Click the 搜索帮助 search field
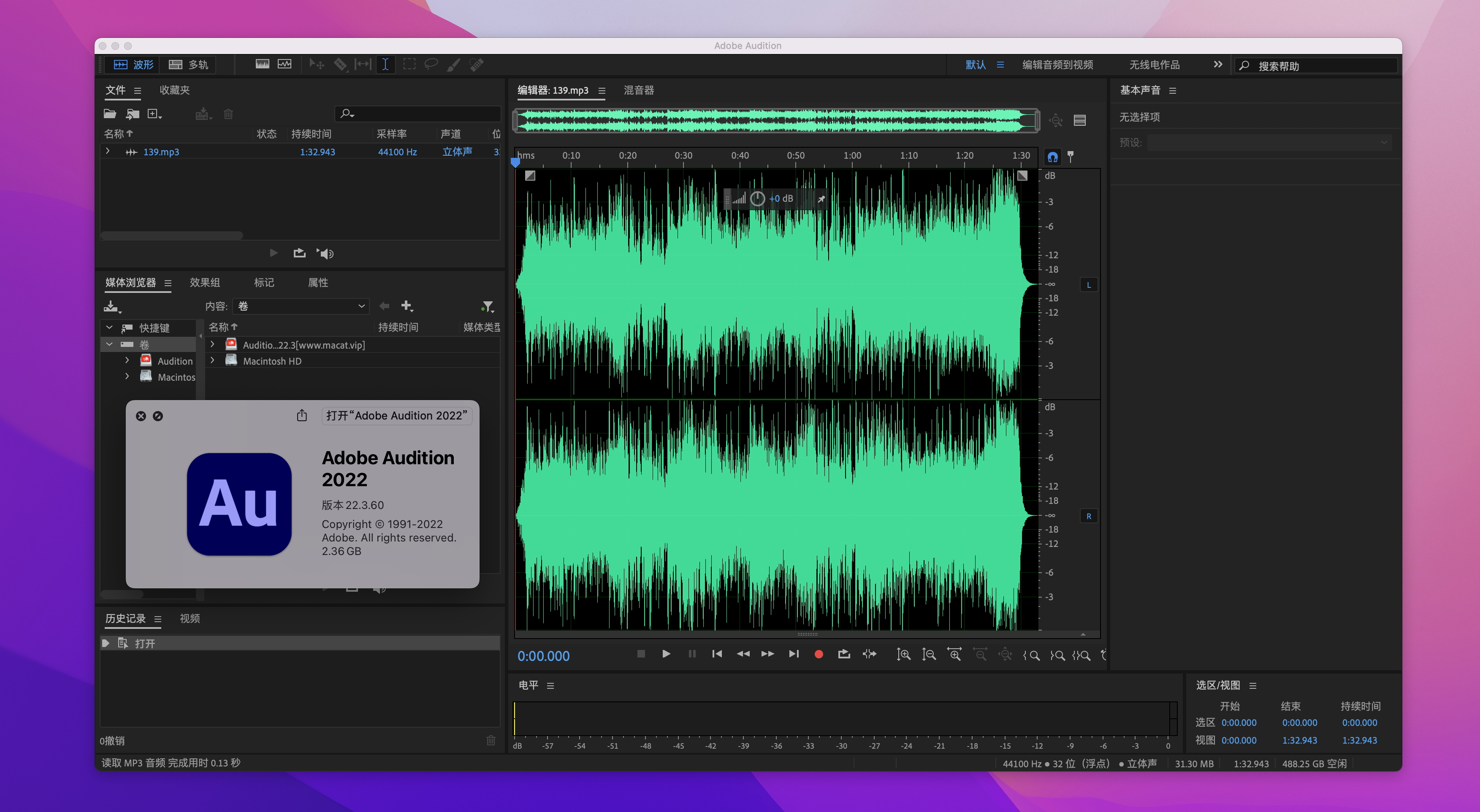 pyautogui.click(x=1316, y=65)
